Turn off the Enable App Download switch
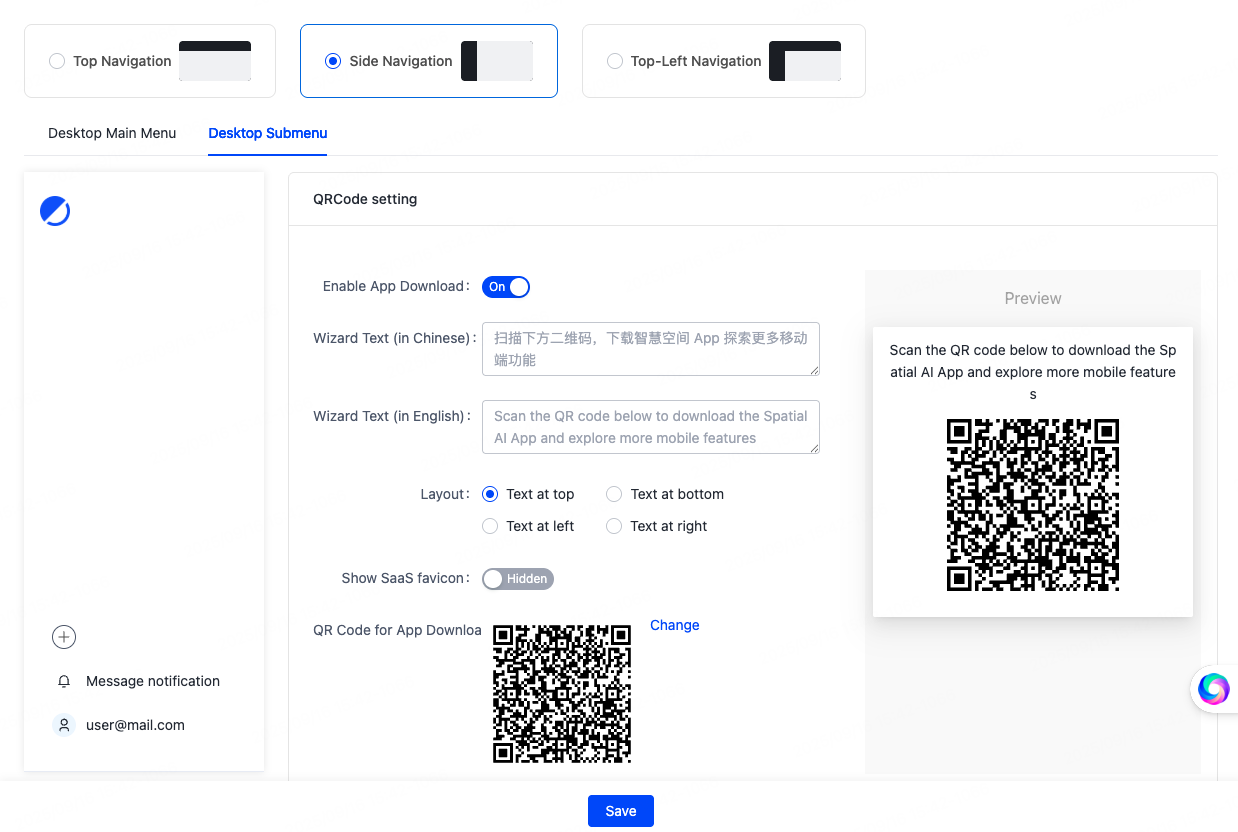This screenshot has height=832, width=1238. pyautogui.click(x=505, y=287)
